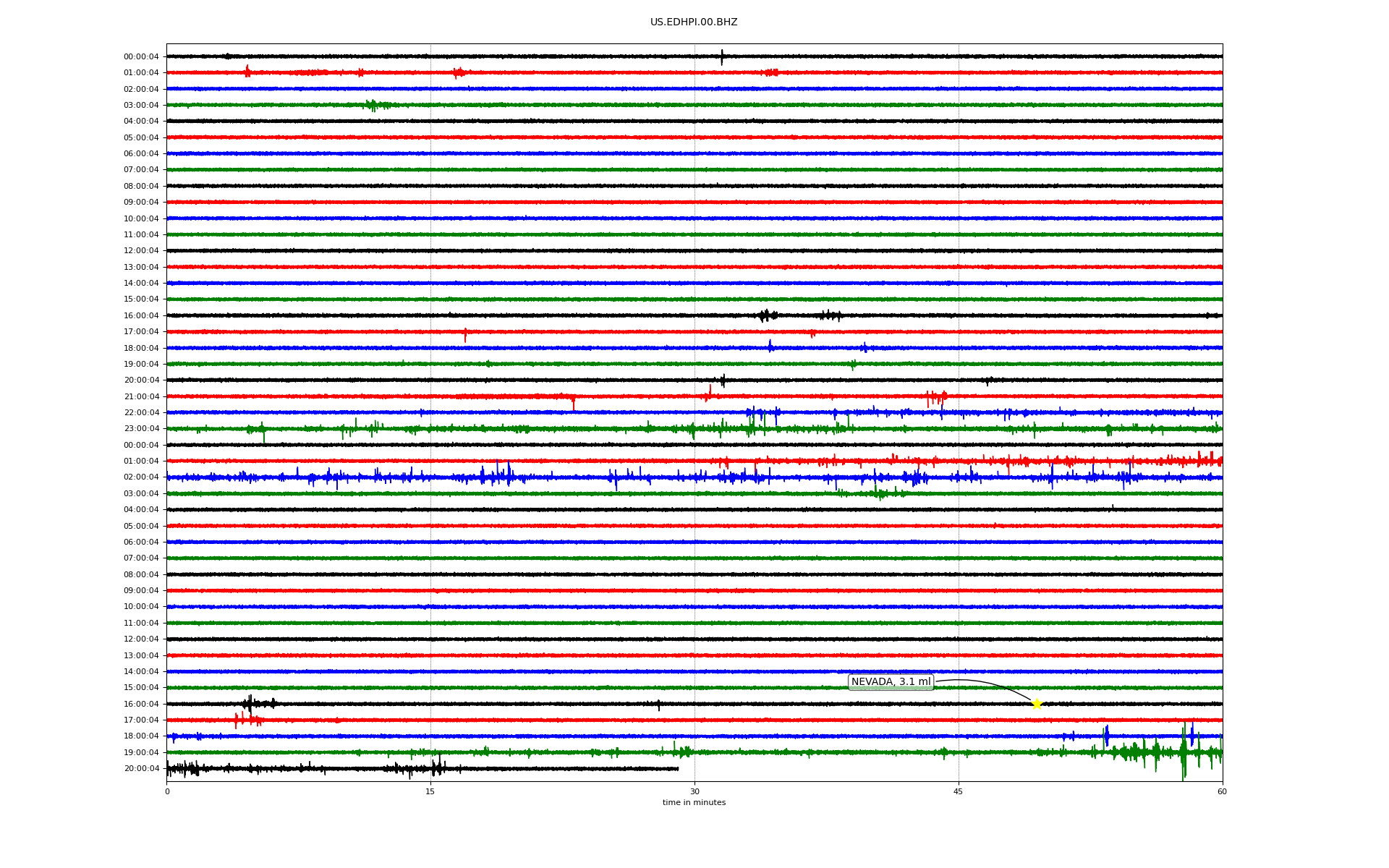Click the 15 minute x-axis tick label
Screen dimensions: 1389x868
[x=430, y=791]
